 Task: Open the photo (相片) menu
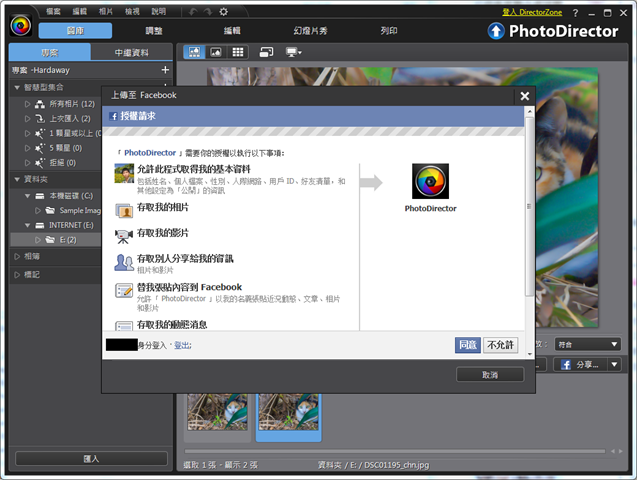pyautogui.click(x=106, y=11)
